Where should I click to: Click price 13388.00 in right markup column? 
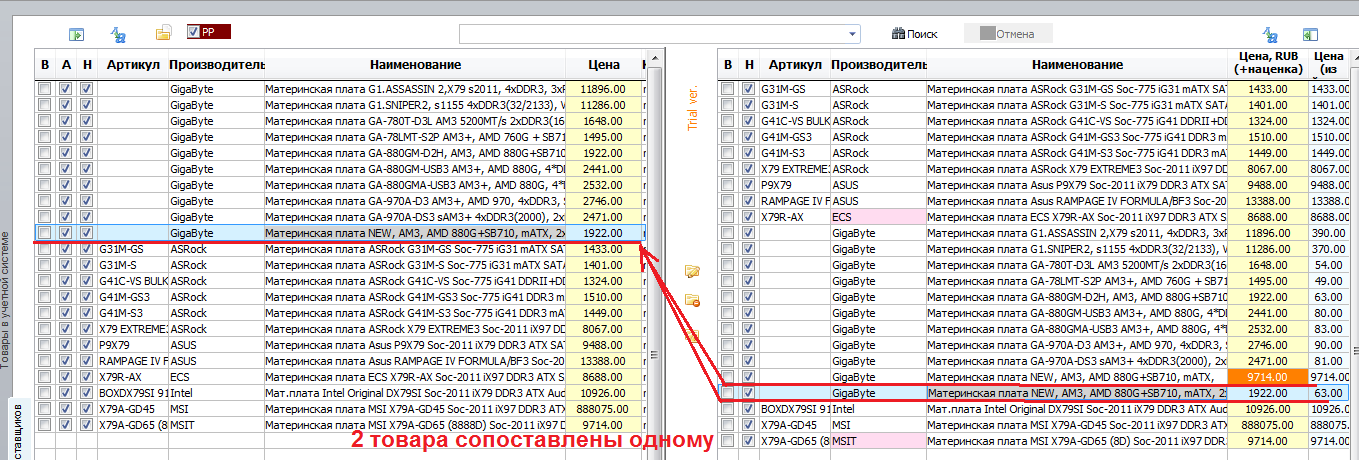click(1268, 201)
